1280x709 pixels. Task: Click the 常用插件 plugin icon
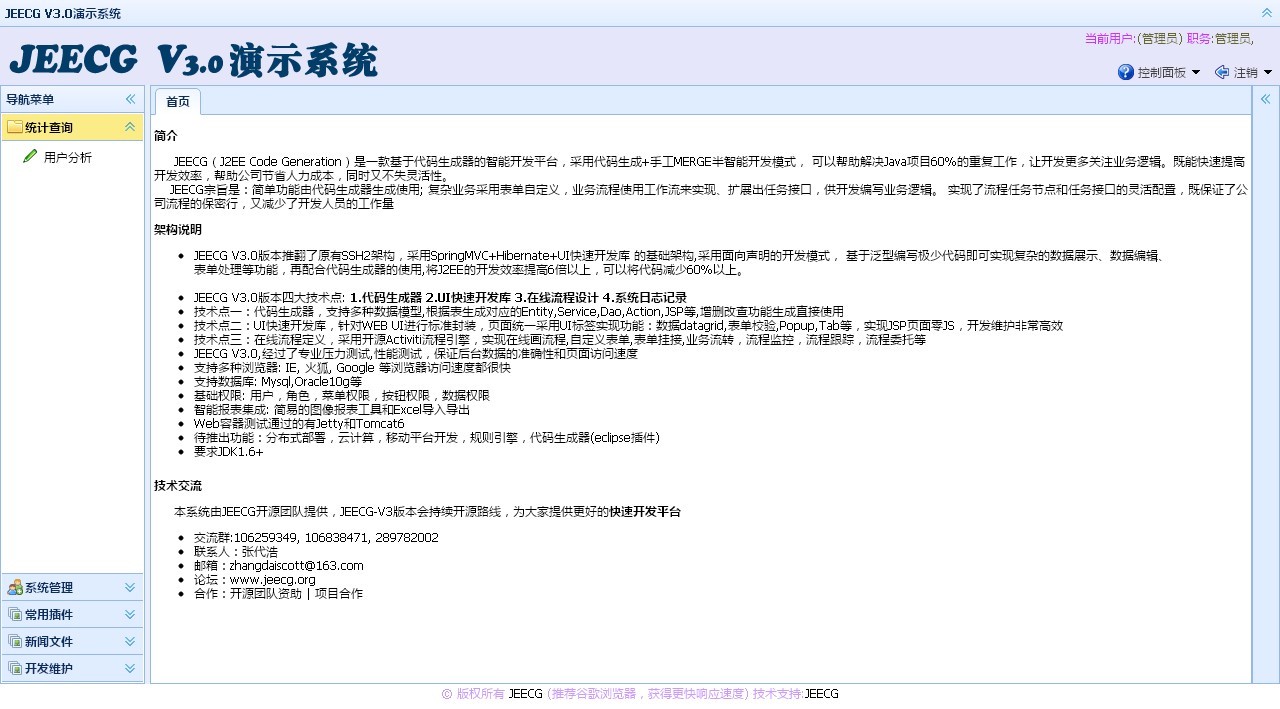coord(15,614)
